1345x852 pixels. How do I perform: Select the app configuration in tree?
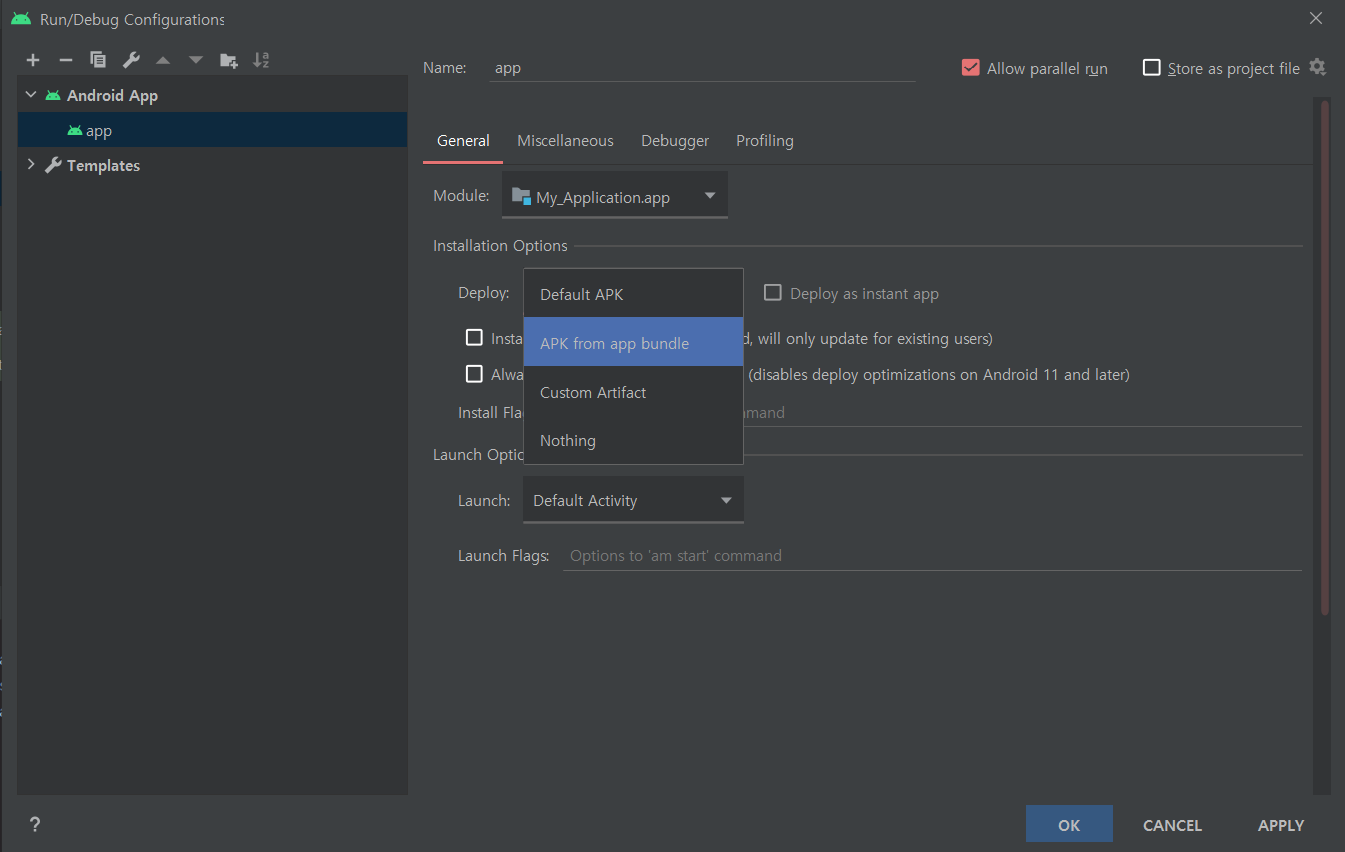212,130
